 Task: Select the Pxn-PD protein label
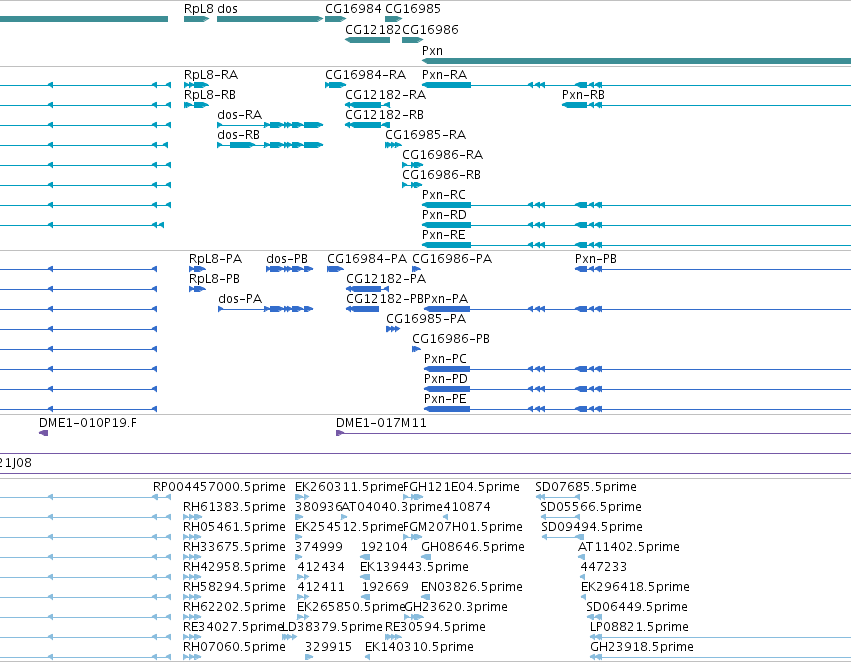pyautogui.click(x=446, y=379)
